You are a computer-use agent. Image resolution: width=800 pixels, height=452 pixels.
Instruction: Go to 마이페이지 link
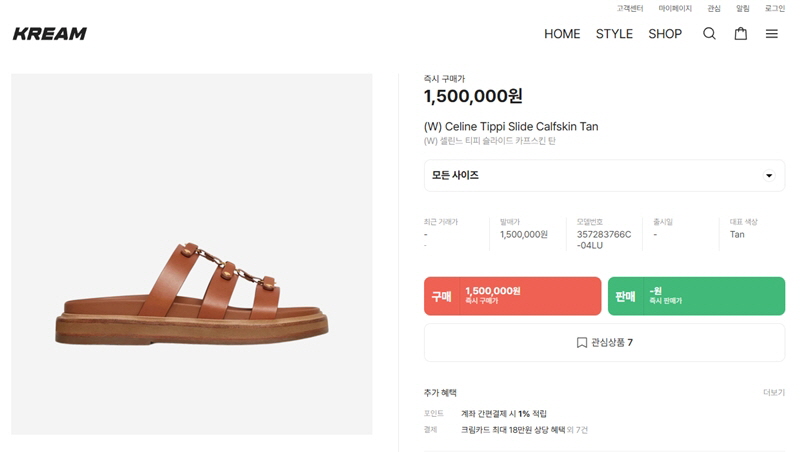coord(675,8)
